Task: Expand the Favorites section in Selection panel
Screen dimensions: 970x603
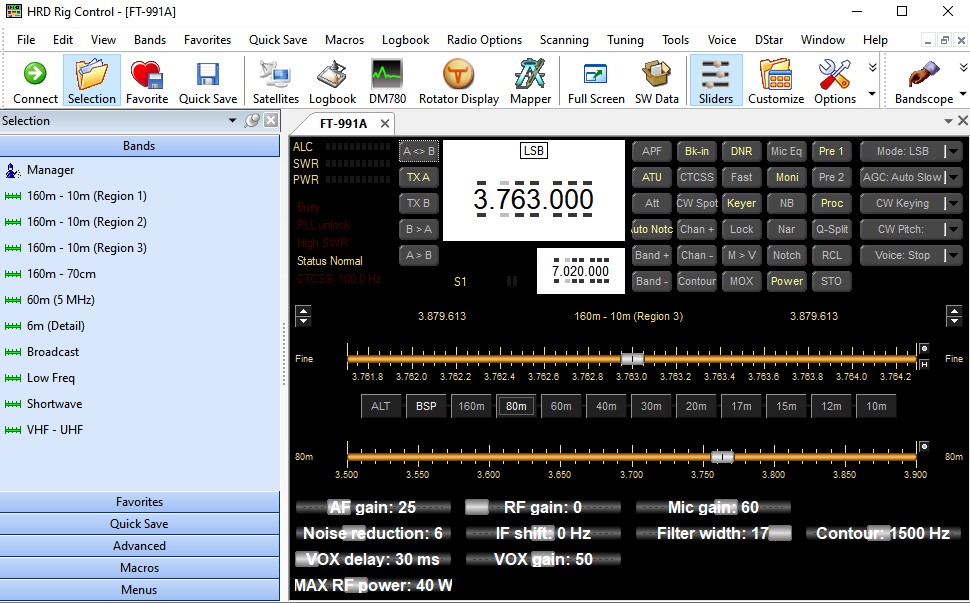Action: pos(139,502)
